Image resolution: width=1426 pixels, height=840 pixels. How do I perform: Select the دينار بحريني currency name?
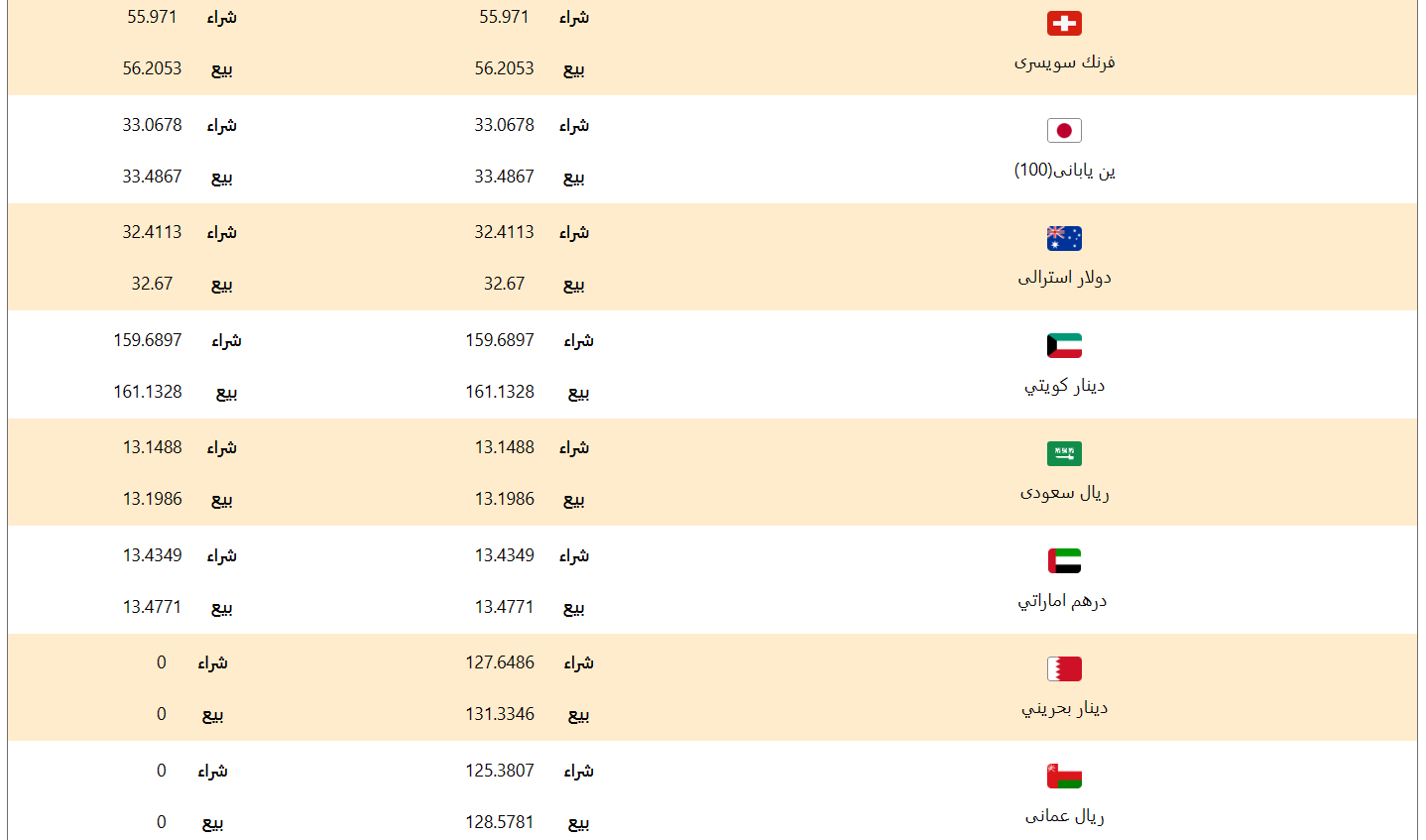[x=1064, y=708]
